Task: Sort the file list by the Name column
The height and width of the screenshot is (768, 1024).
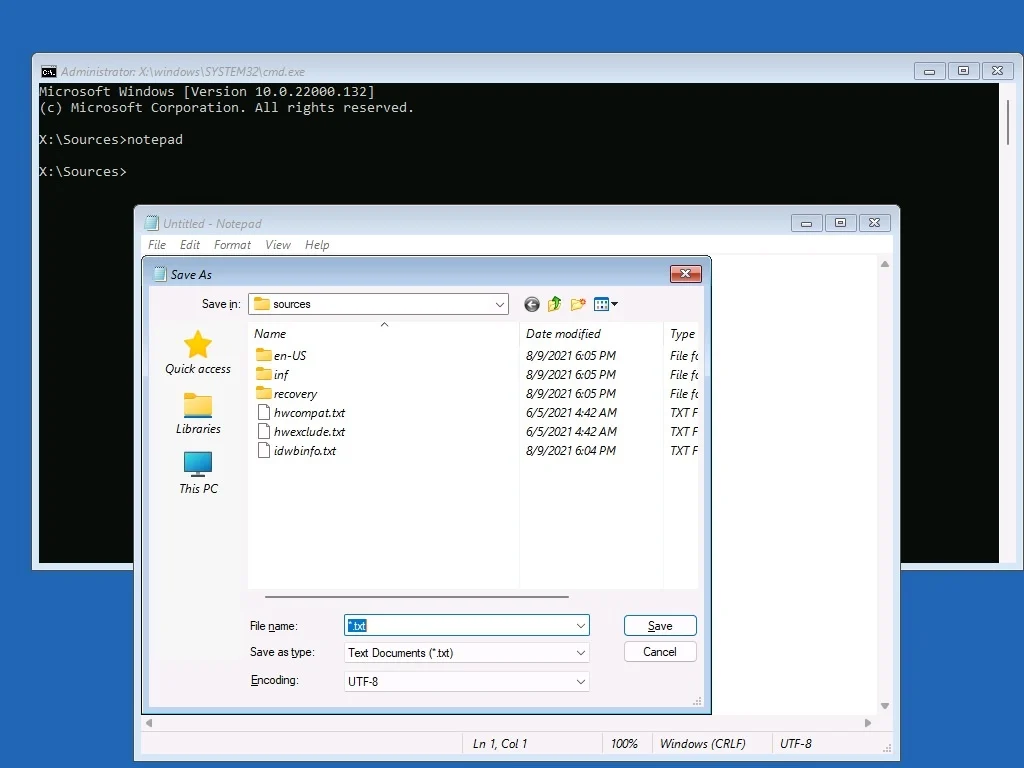Action: click(x=384, y=334)
